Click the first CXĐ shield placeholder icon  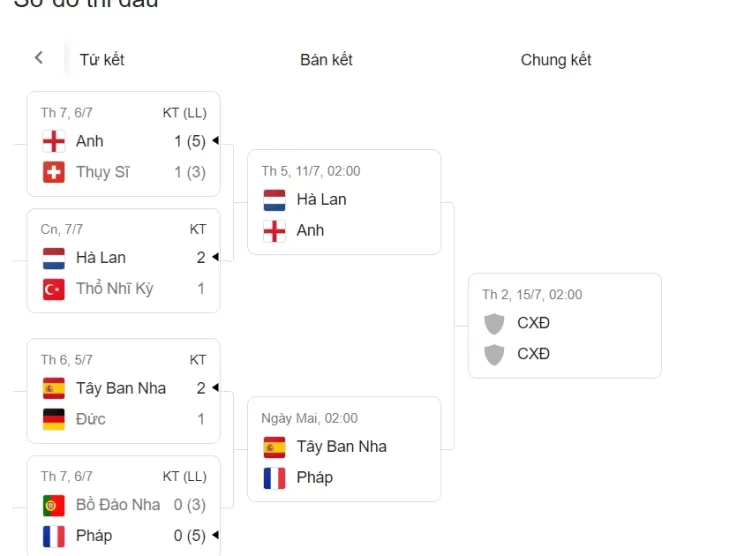pyautogui.click(x=494, y=324)
